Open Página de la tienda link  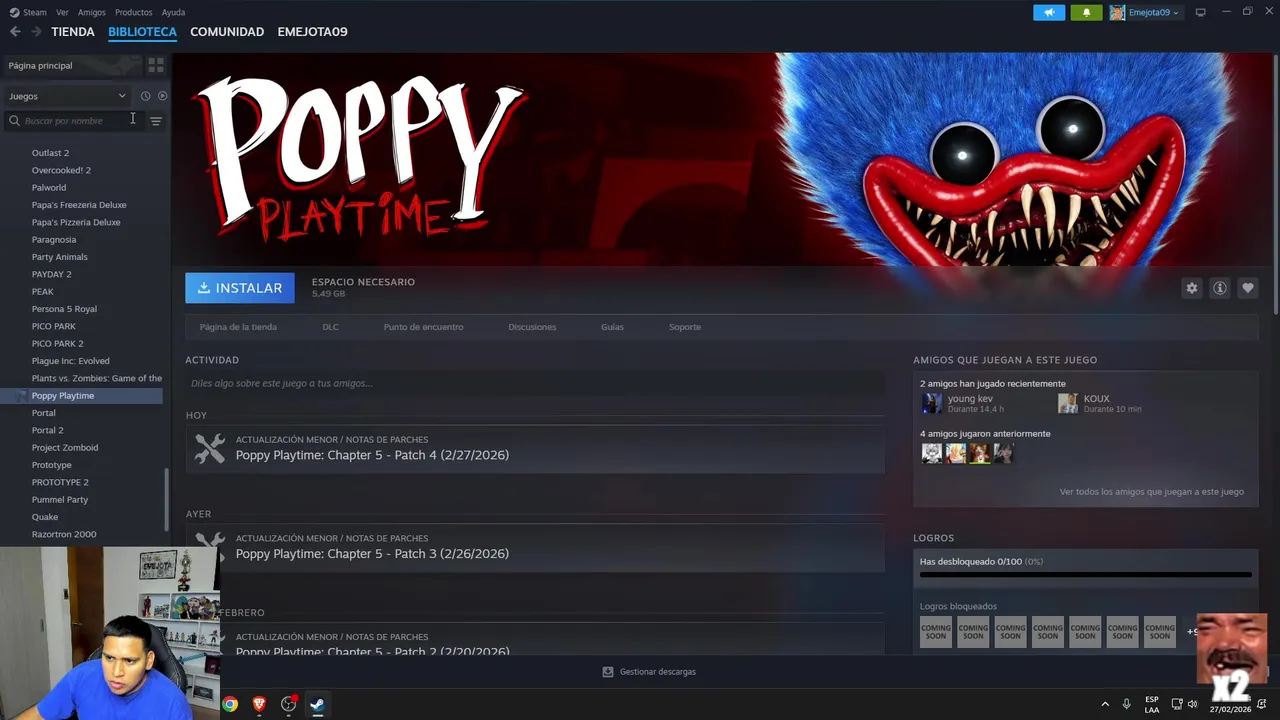coord(238,327)
